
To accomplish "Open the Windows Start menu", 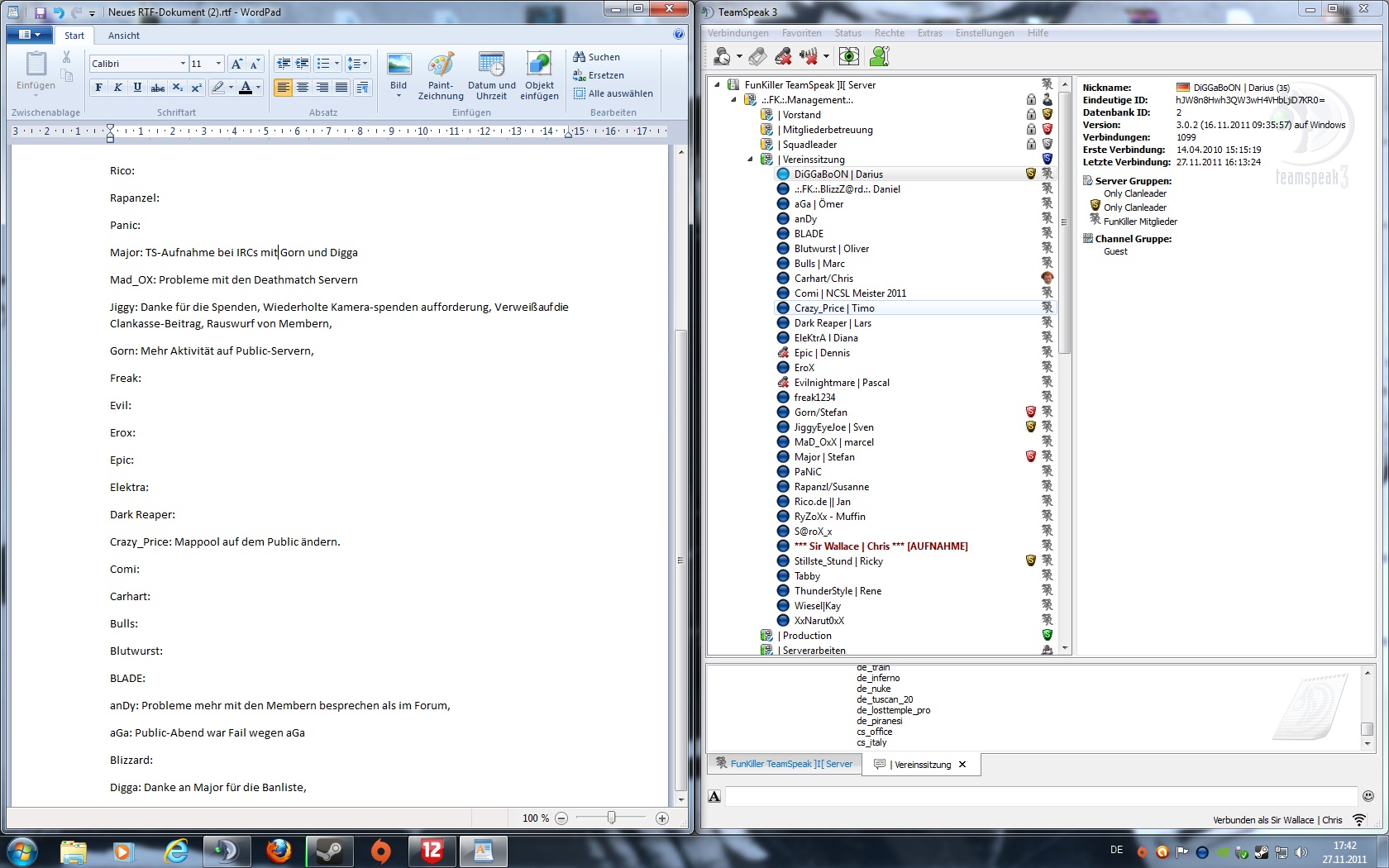I will tap(21, 851).
